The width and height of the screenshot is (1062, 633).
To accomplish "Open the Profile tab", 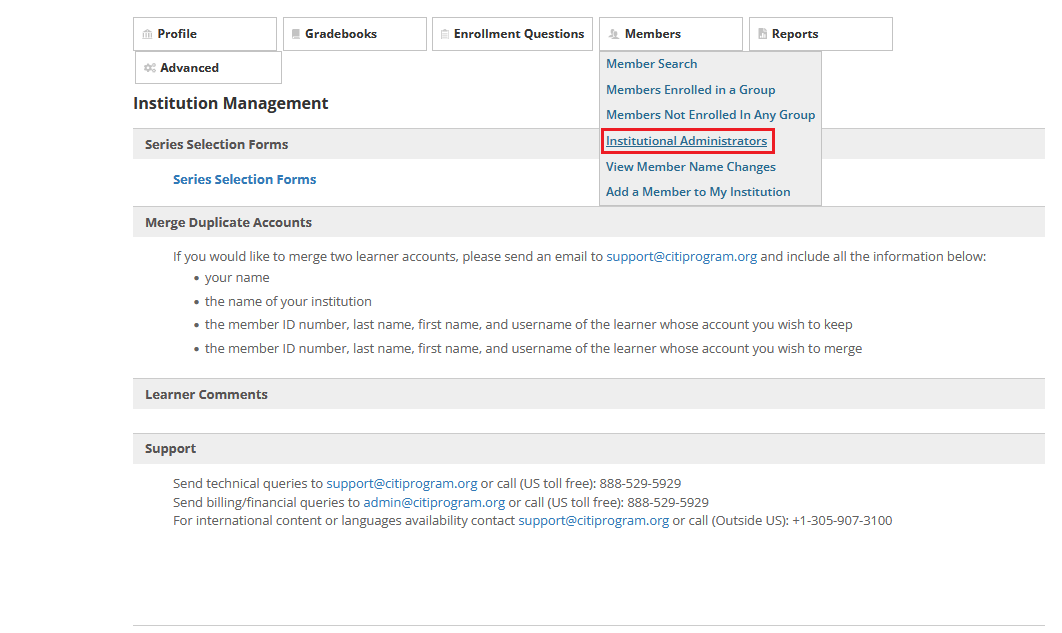I will coord(205,34).
